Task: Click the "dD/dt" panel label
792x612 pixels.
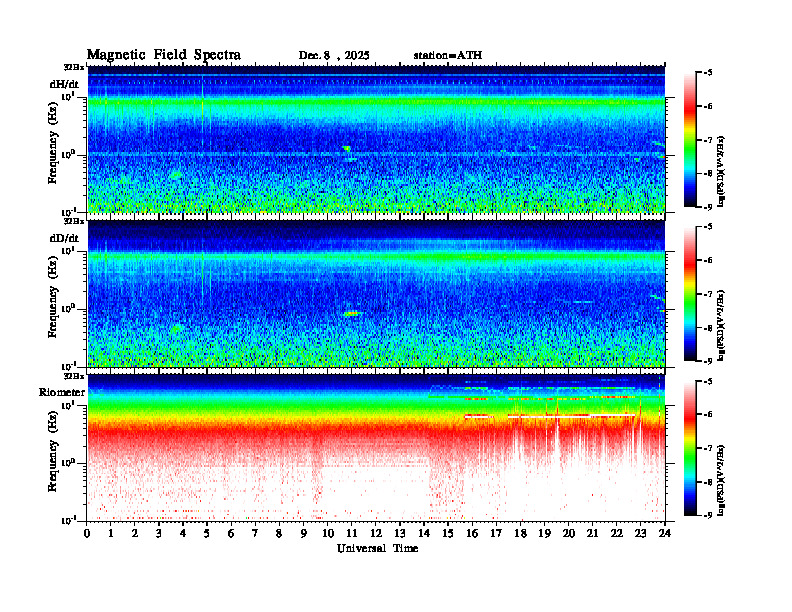Action: coord(64,238)
